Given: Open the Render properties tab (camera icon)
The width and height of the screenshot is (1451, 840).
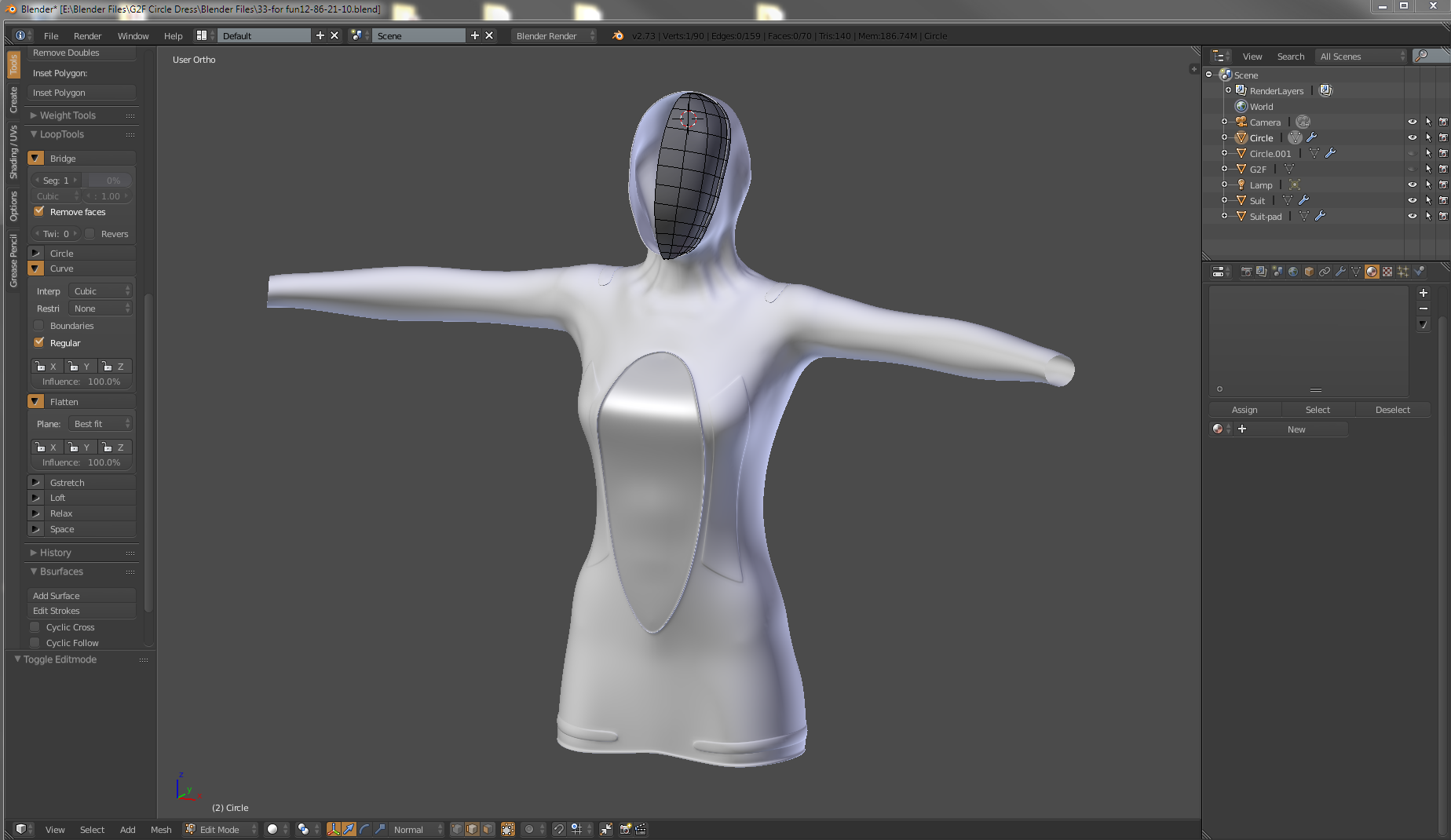Looking at the screenshot, I should 1246,272.
